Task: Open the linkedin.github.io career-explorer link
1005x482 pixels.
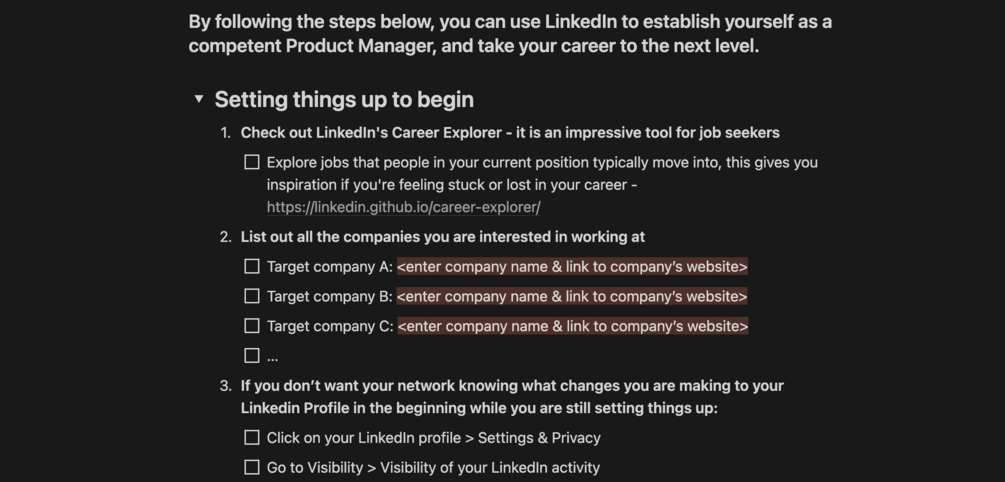Action: 404,208
